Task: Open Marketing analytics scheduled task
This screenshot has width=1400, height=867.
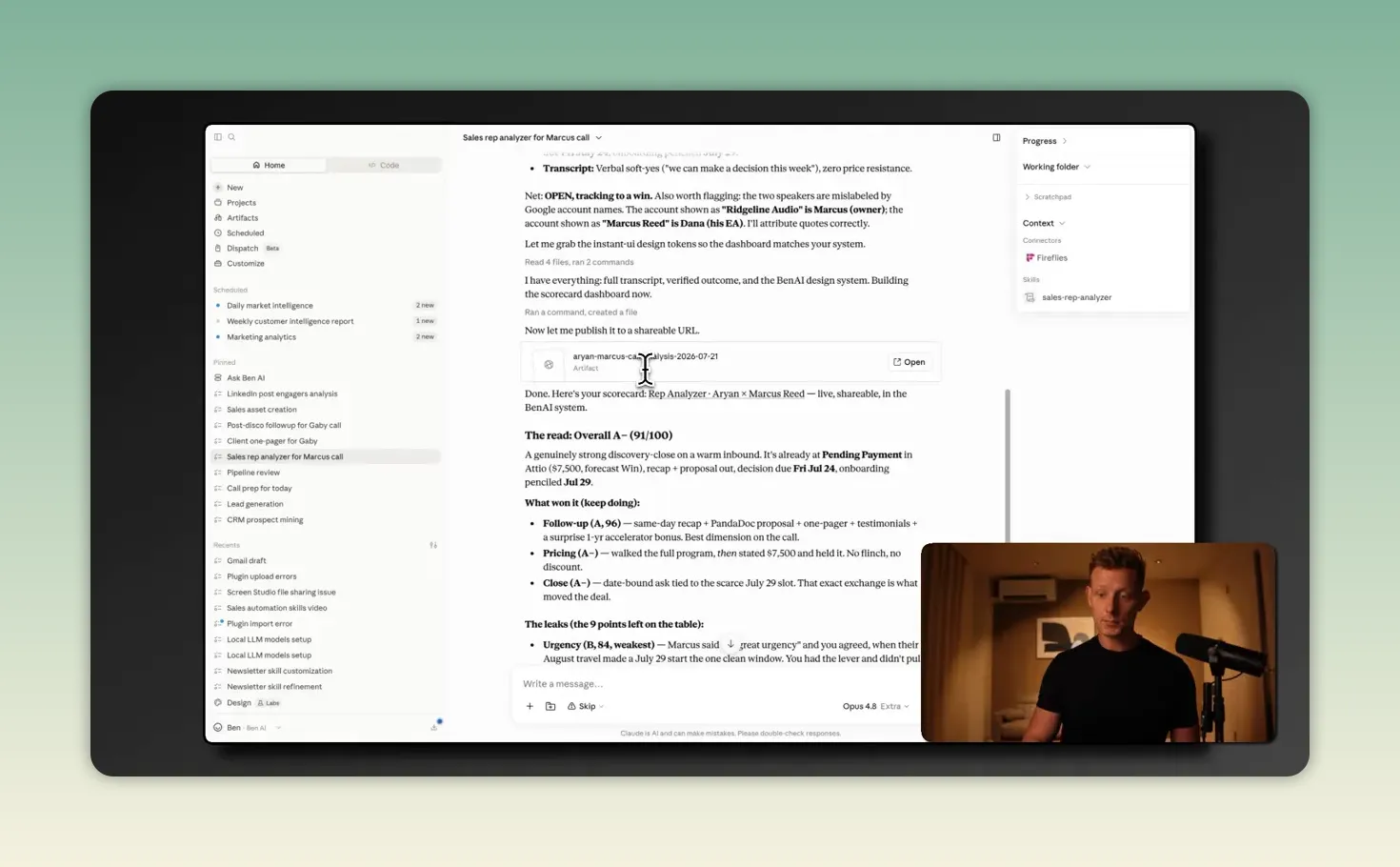Action: [326, 337]
